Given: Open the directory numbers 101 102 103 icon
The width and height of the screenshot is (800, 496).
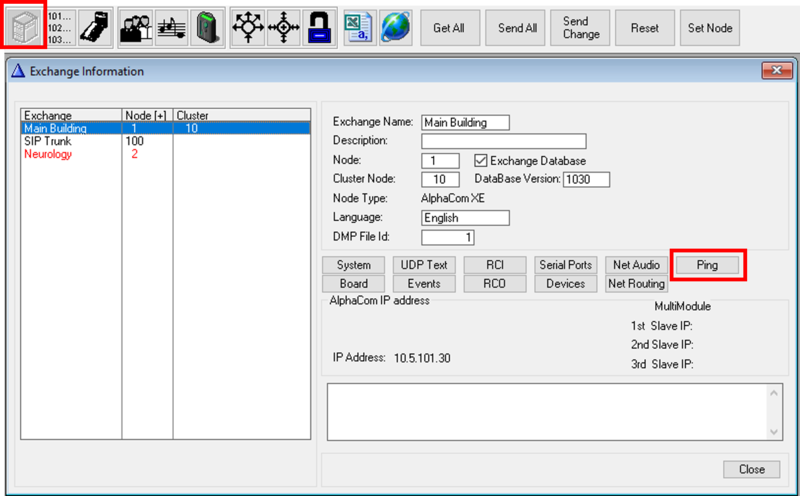Looking at the screenshot, I should point(60,28).
